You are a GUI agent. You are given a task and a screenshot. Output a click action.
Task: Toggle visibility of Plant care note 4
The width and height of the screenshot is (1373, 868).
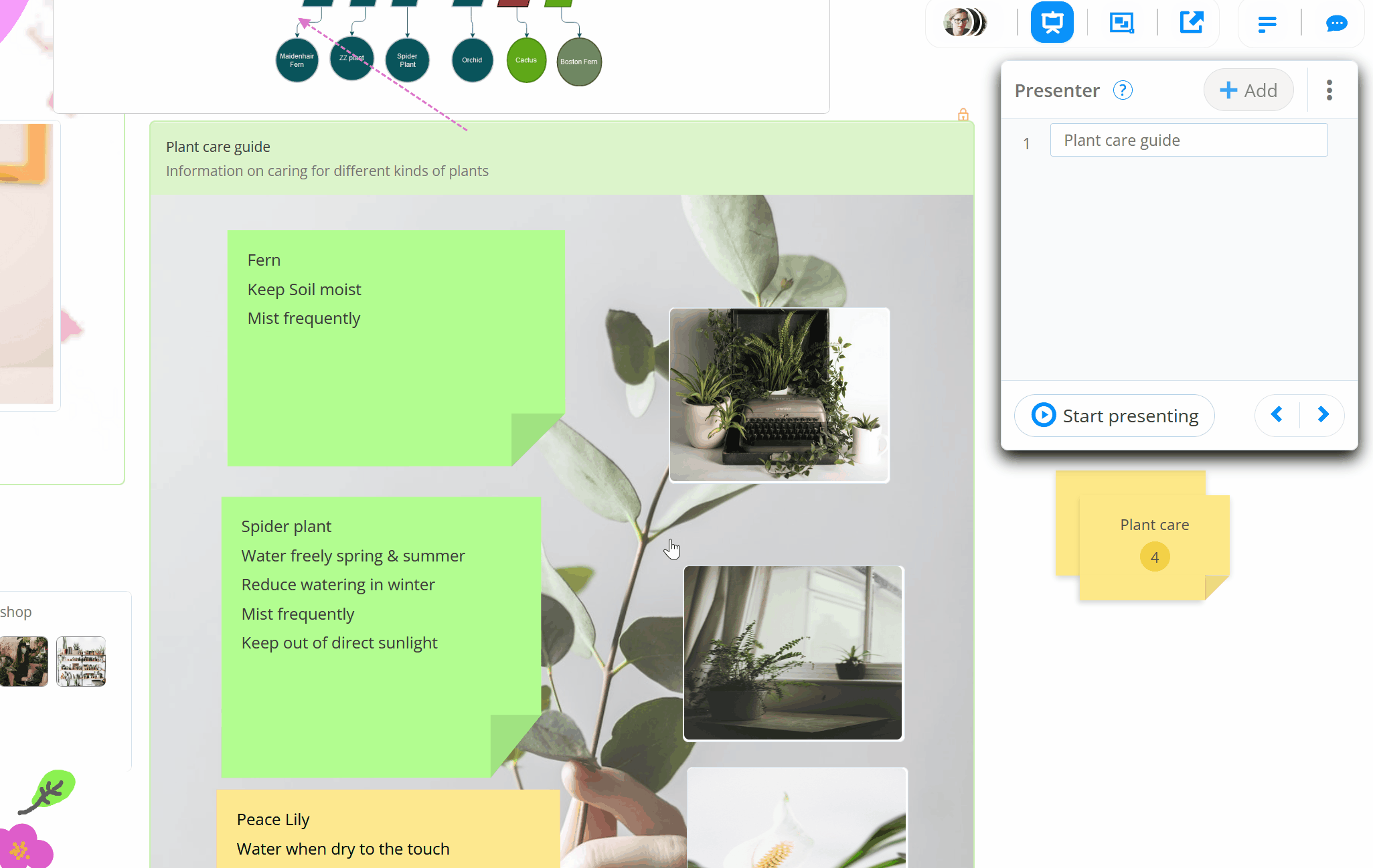point(1153,557)
